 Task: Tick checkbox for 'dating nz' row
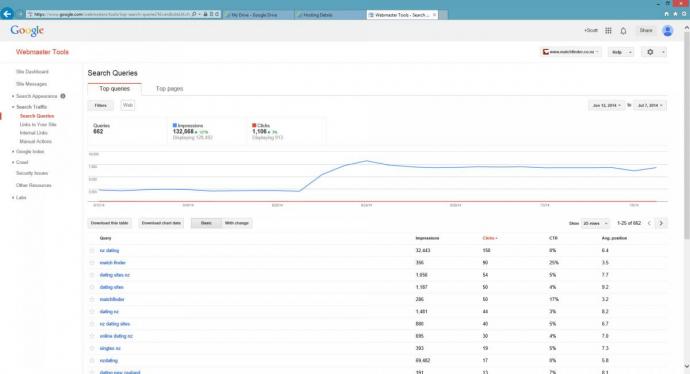tap(92, 312)
